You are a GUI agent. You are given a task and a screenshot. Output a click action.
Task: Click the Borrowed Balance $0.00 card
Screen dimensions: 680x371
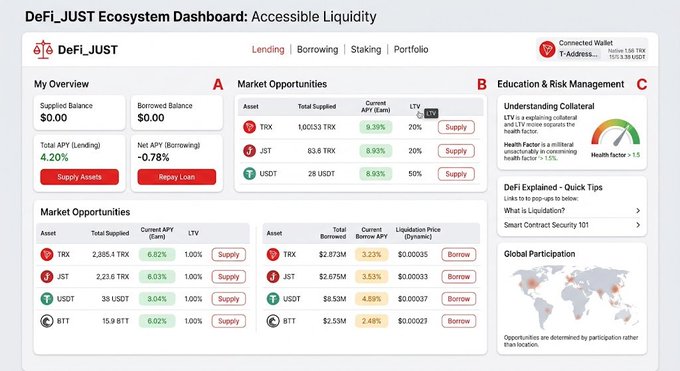(177, 112)
